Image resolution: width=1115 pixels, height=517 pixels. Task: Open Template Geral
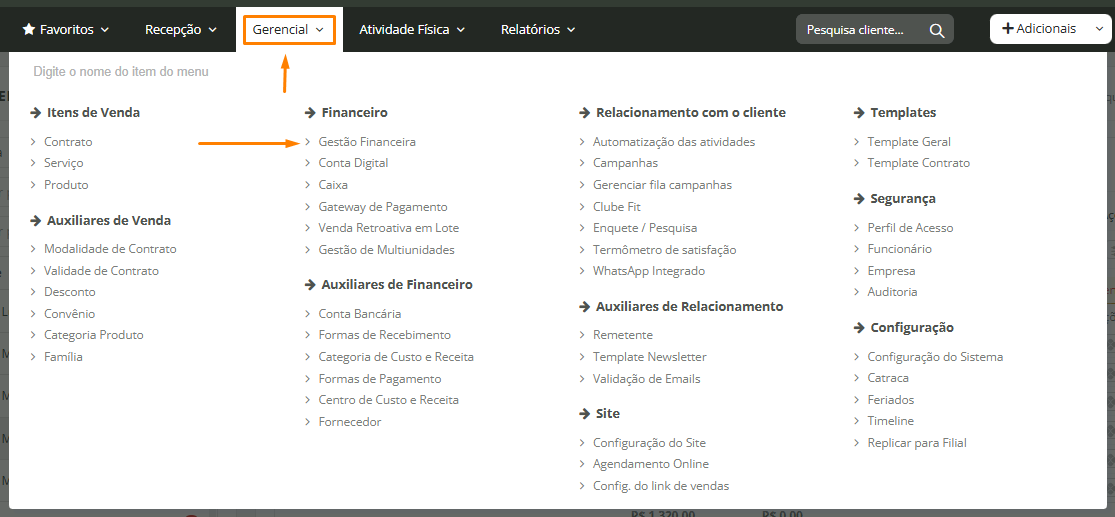[909, 142]
